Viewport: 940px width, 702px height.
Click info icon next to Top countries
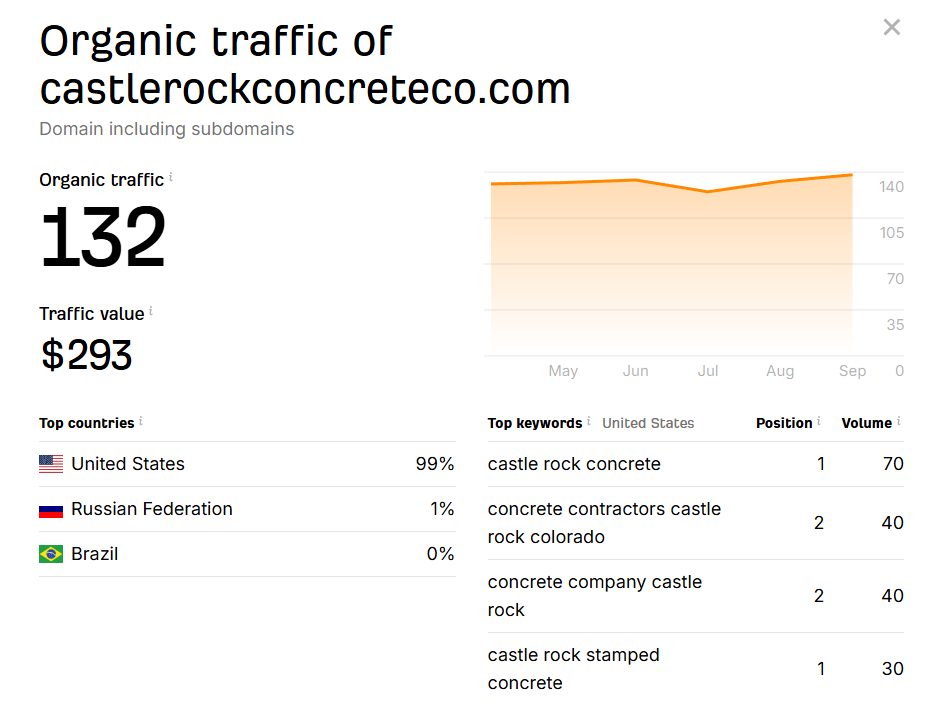pos(141,421)
